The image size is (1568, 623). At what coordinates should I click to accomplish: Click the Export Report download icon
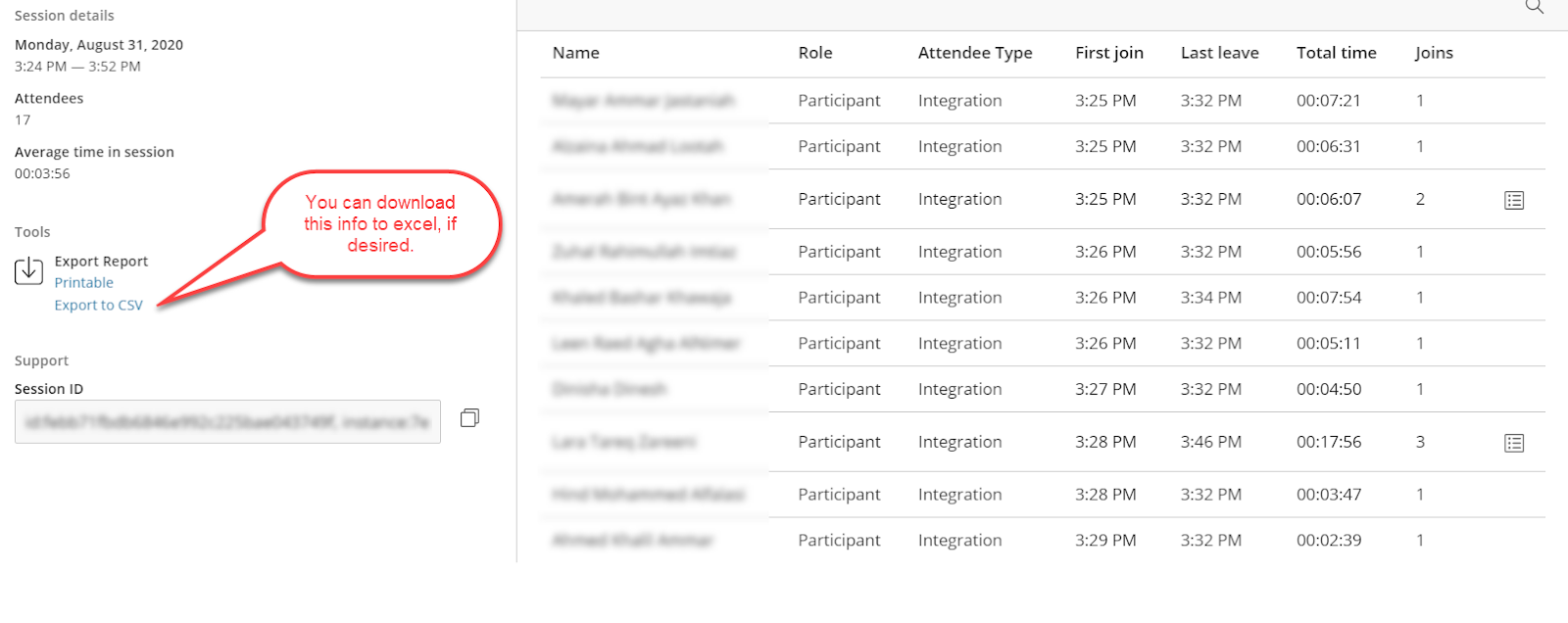click(x=28, y=270)
